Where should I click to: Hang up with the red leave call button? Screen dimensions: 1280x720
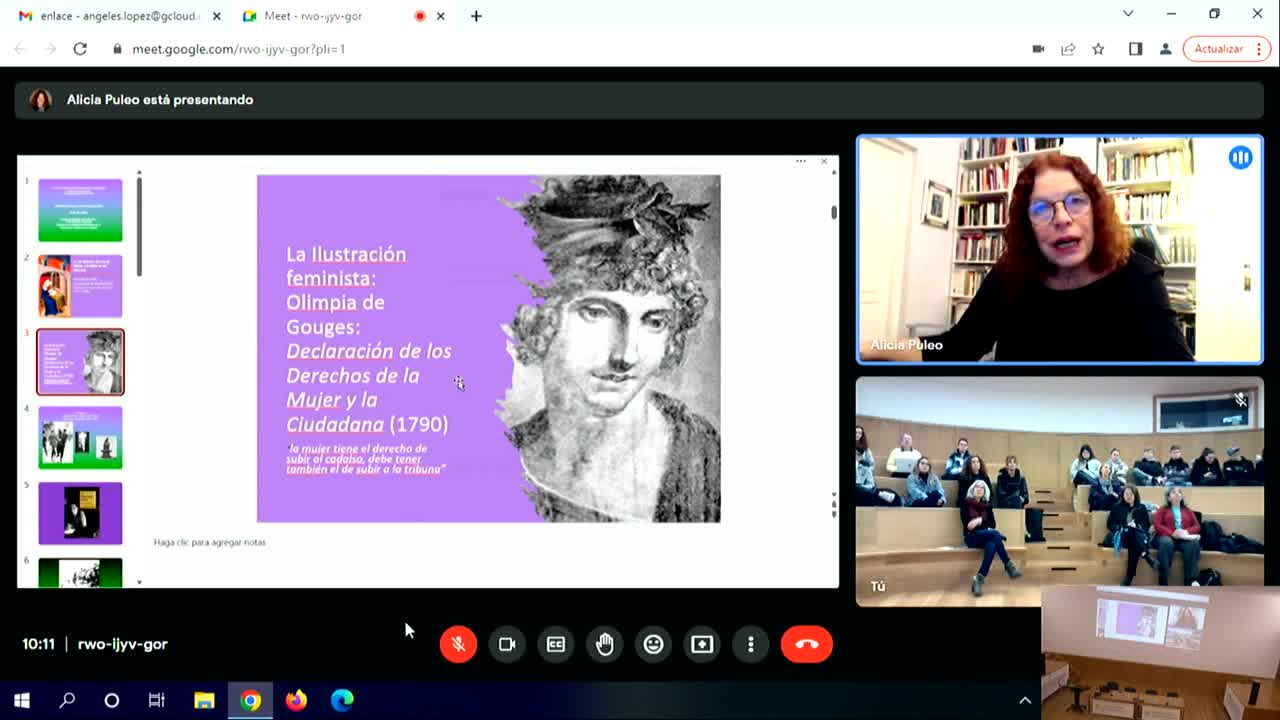point(806,644)
